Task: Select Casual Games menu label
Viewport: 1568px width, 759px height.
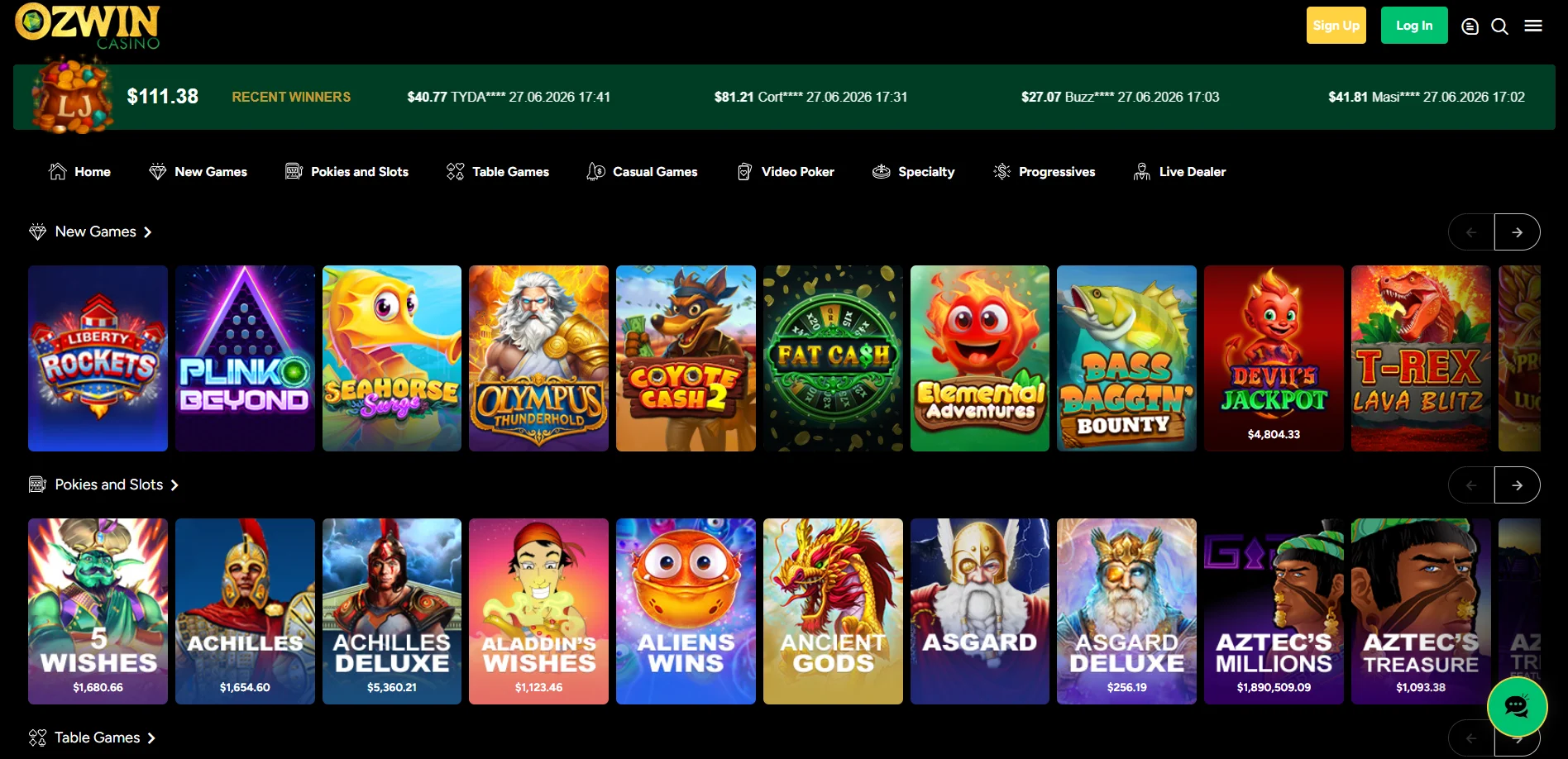Action: tap(655, 171)
